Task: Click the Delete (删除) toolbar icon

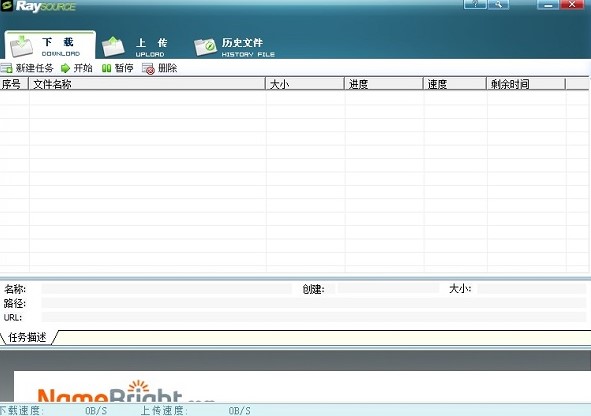Action: tap(148, 69)
